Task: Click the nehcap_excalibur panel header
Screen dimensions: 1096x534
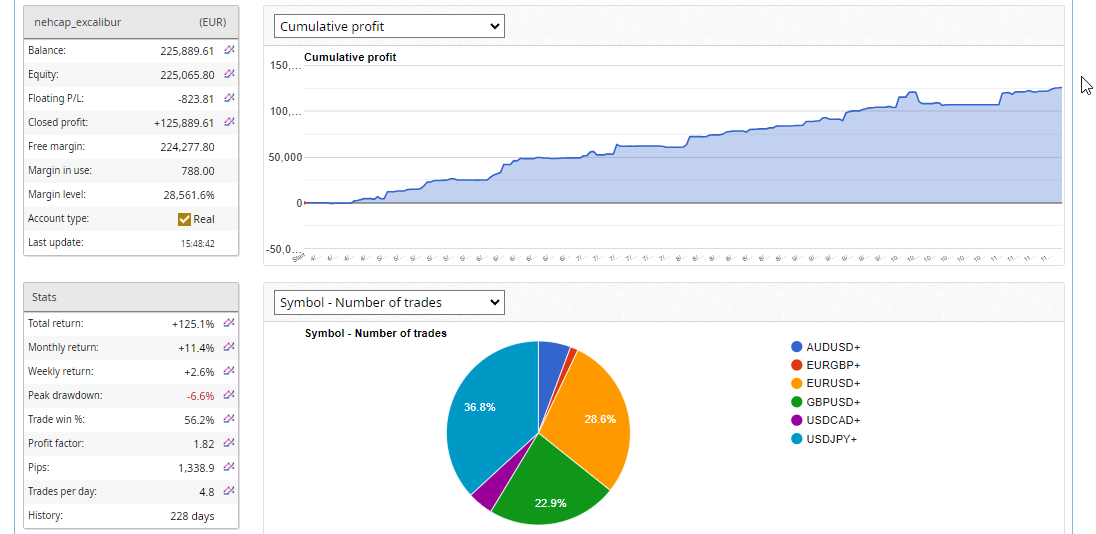Action: coord(131,21)
